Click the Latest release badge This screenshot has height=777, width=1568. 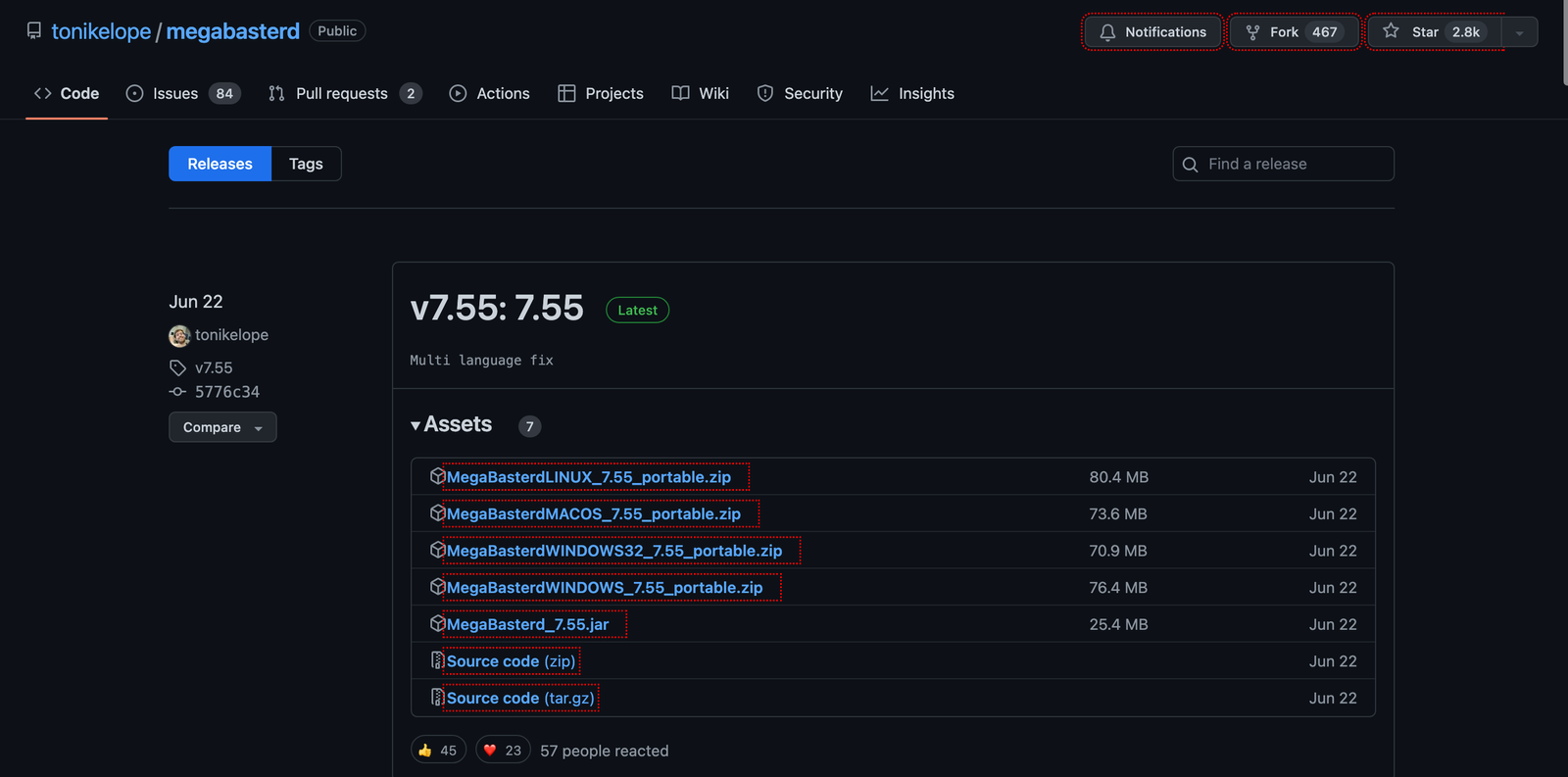pos(637,310)
